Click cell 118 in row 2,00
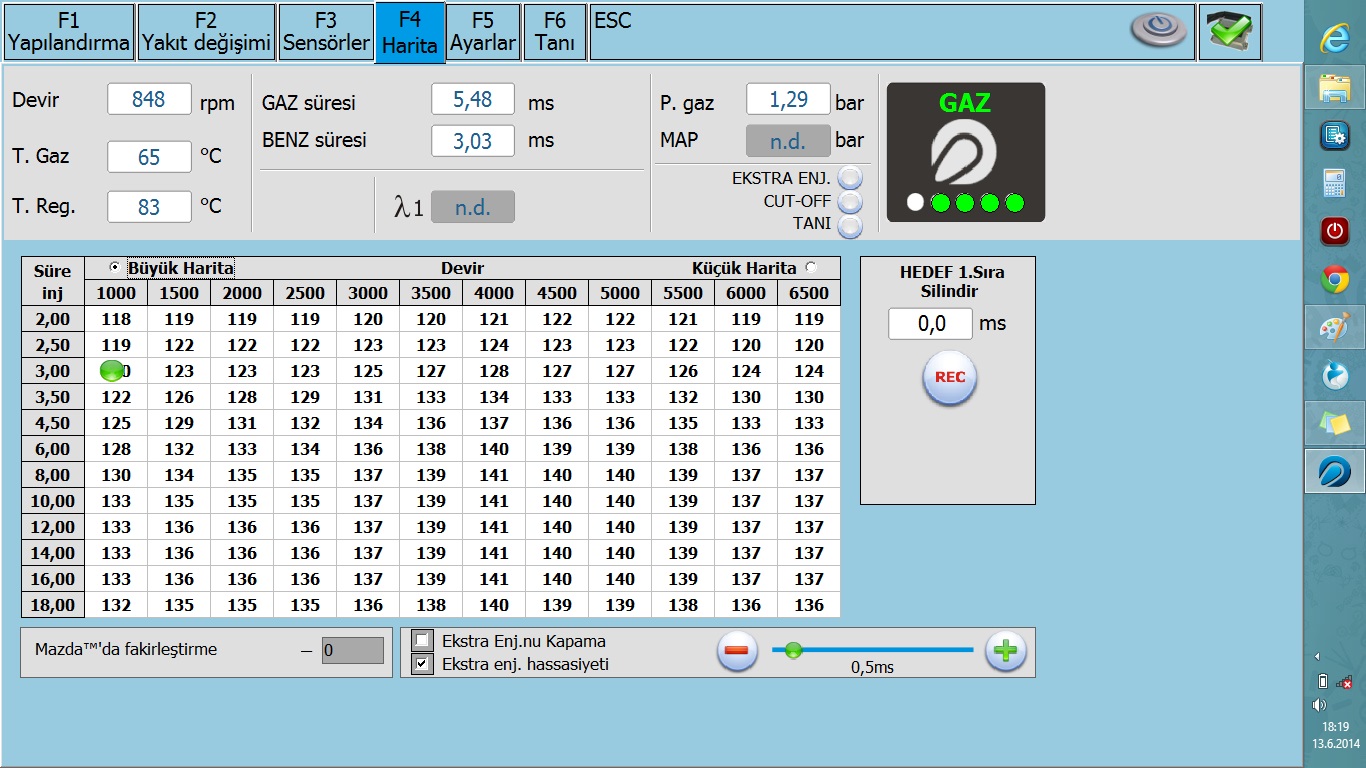 (116, 319)
